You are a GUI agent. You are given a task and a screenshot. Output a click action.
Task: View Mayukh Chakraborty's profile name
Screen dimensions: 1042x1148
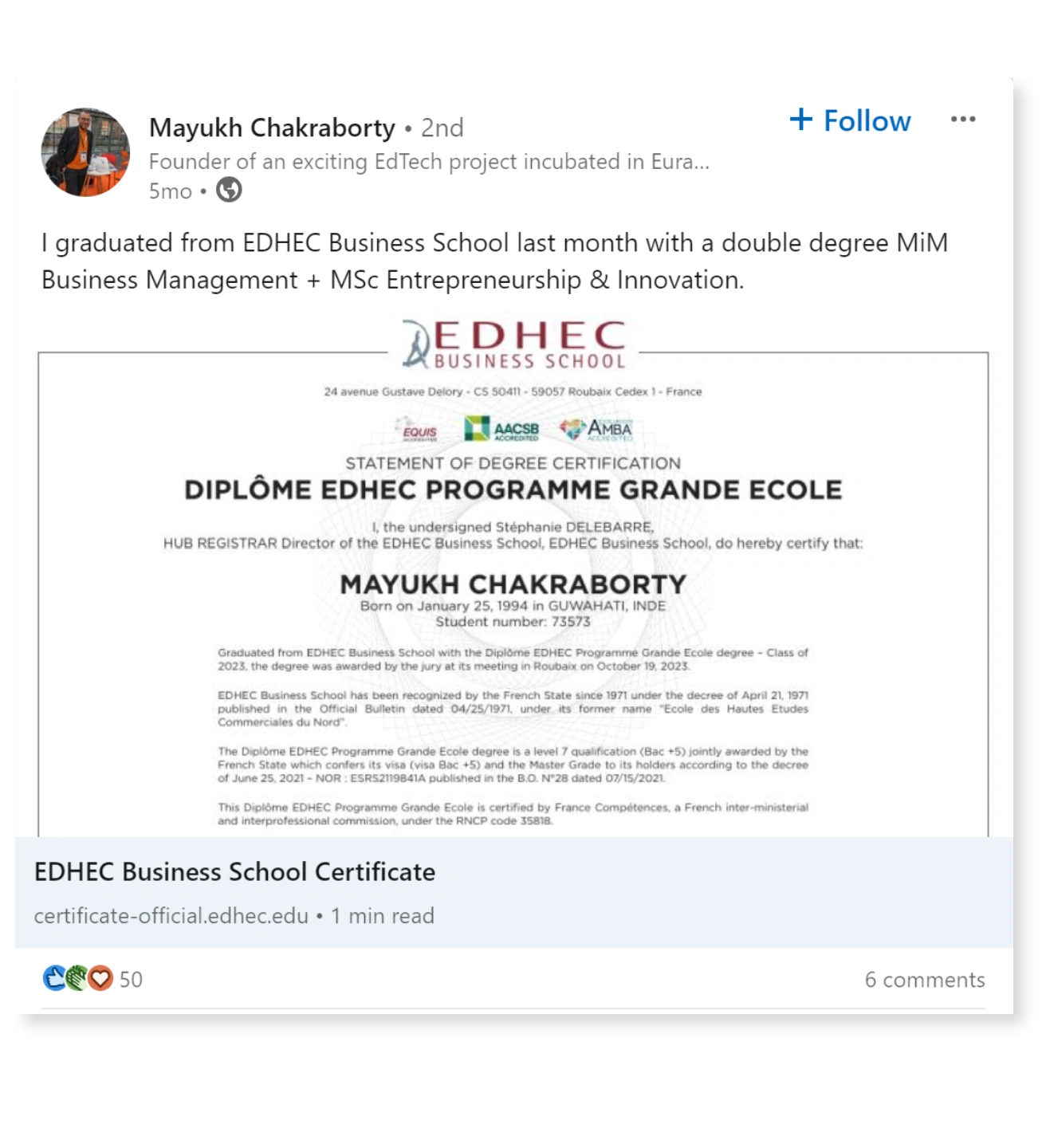[272, 127]
